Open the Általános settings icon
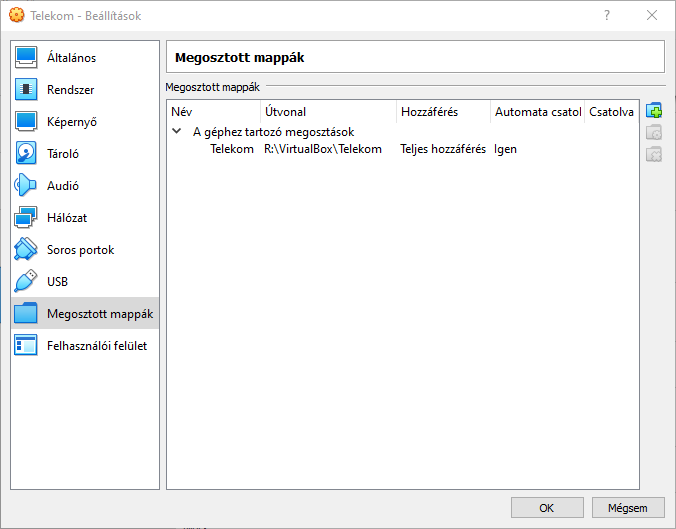676x529 pixels. pos(26,57)
